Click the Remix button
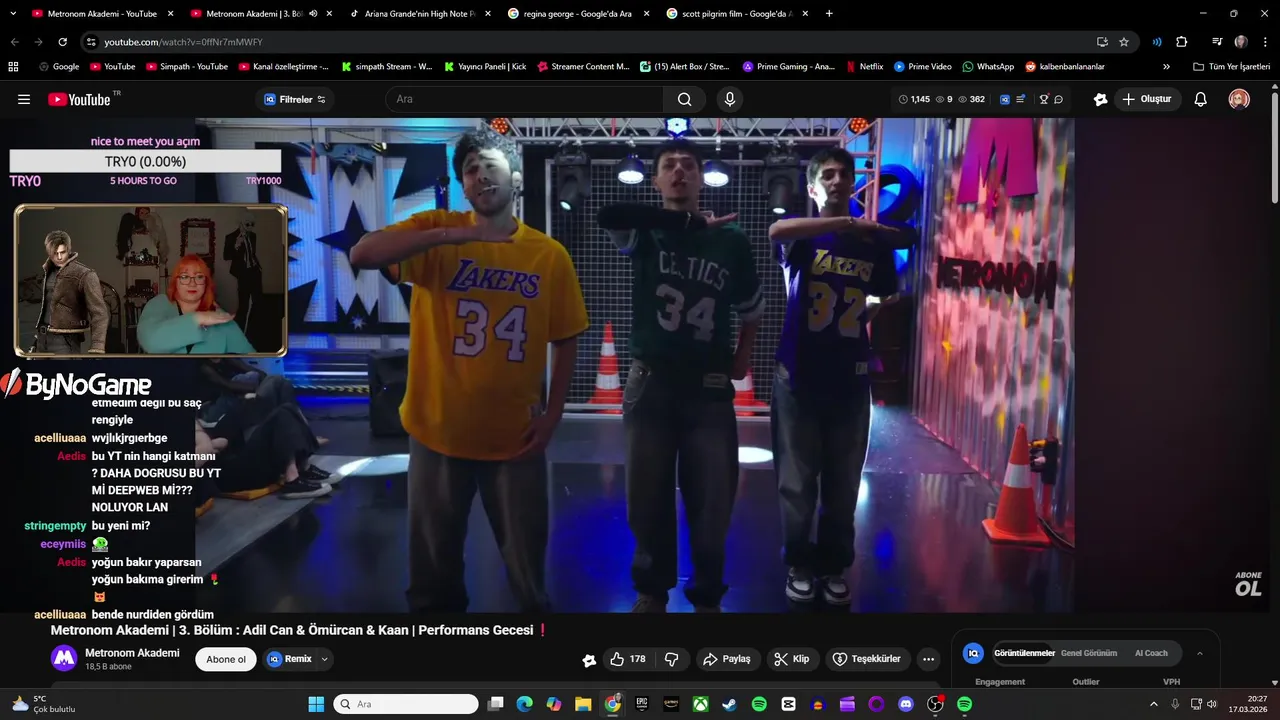Screen dimensions: 1280x720 click(x=290, y=659)
